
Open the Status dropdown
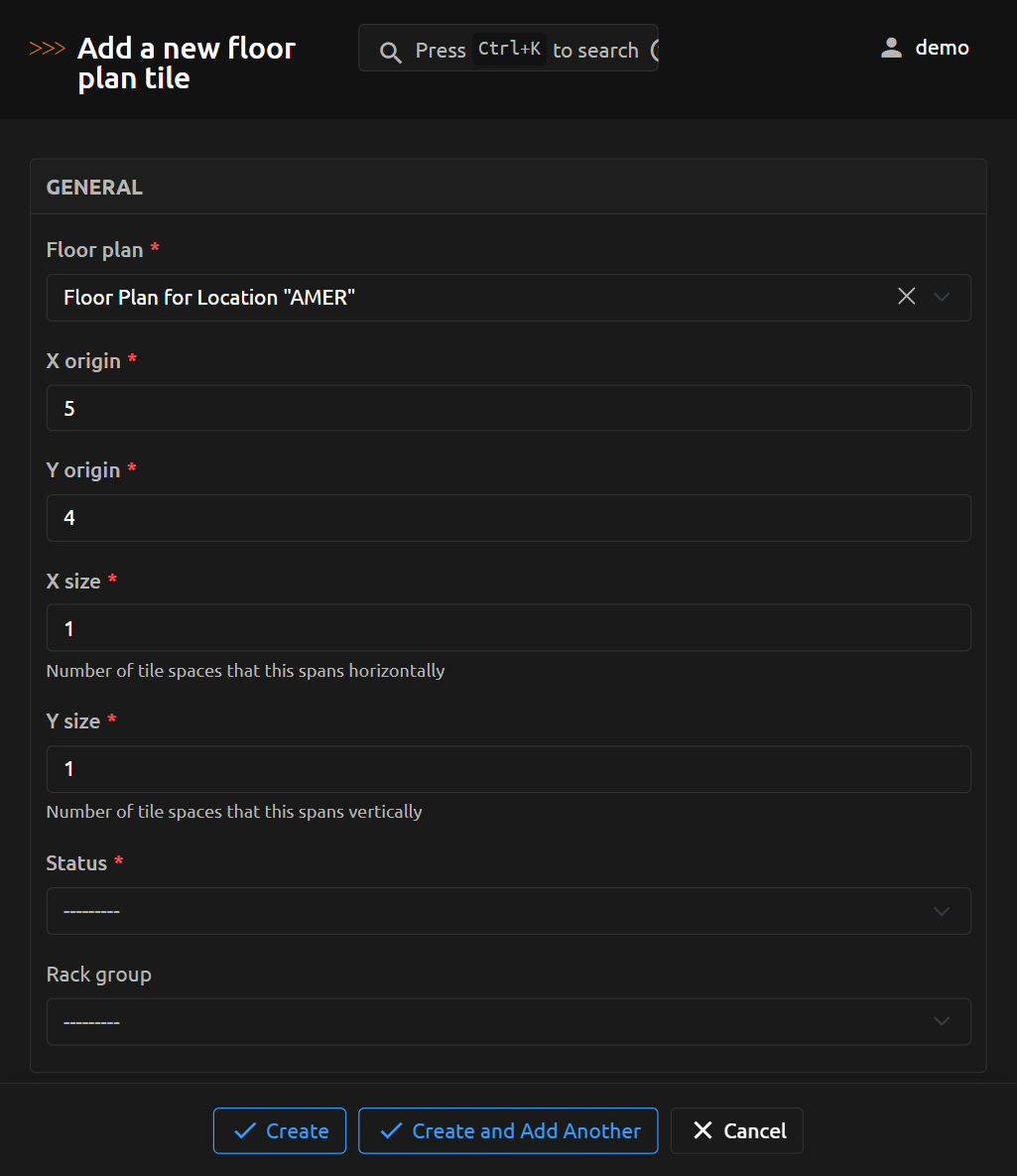508,911
